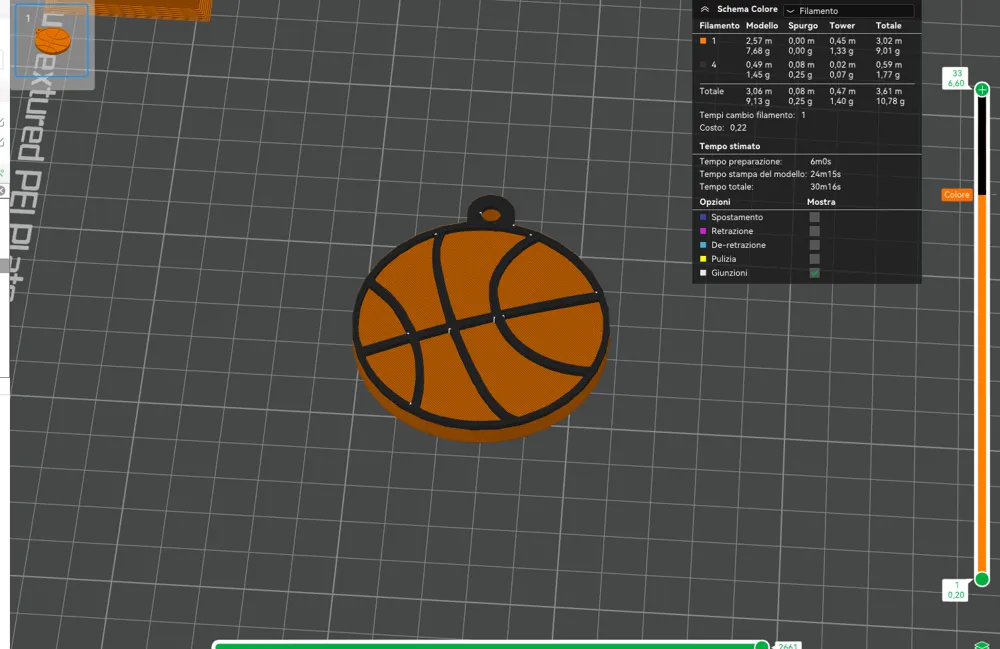
Task: Click the Spostamento blue legend square
Action: [x=703, y=217]
